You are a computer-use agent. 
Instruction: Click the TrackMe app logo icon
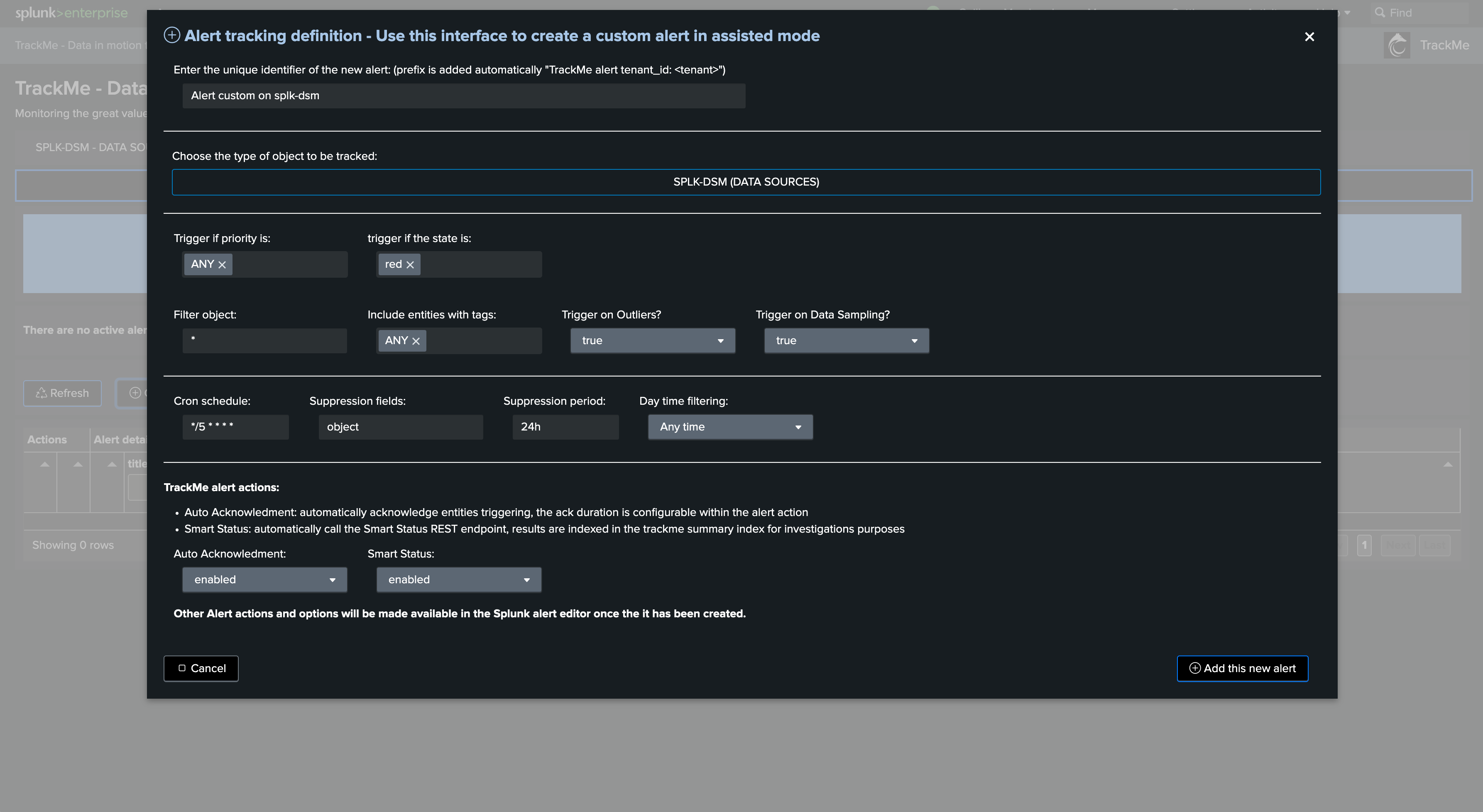[1397, 45]
